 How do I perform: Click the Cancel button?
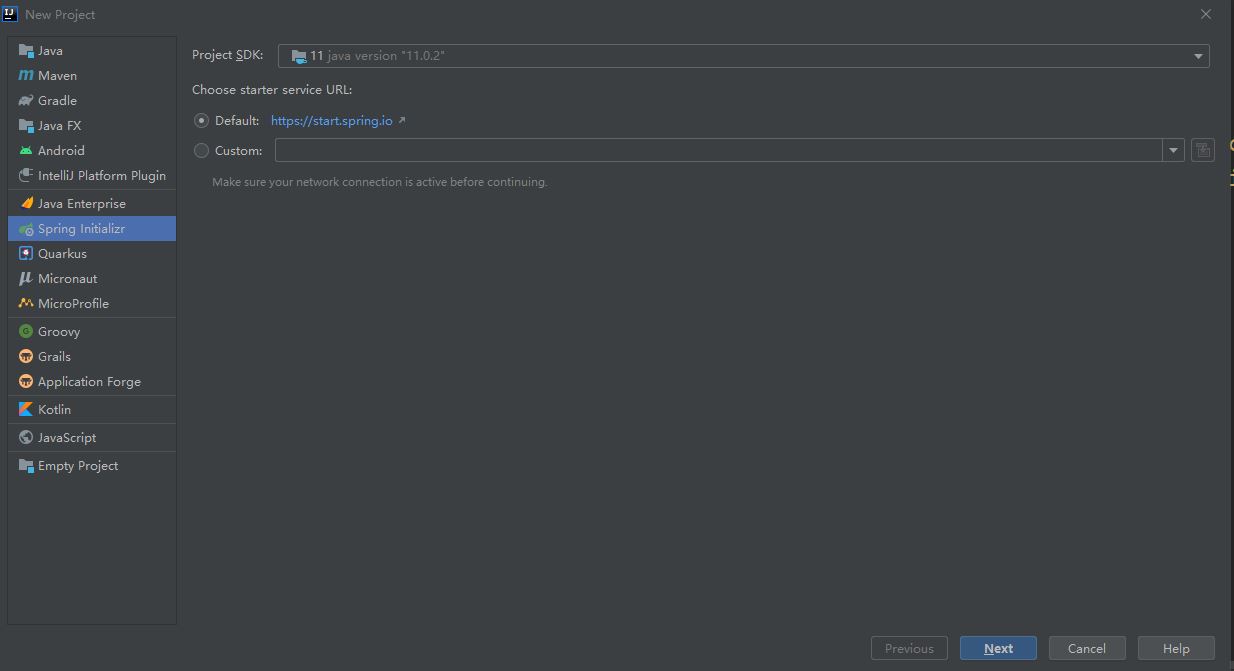coord(1086,648)
